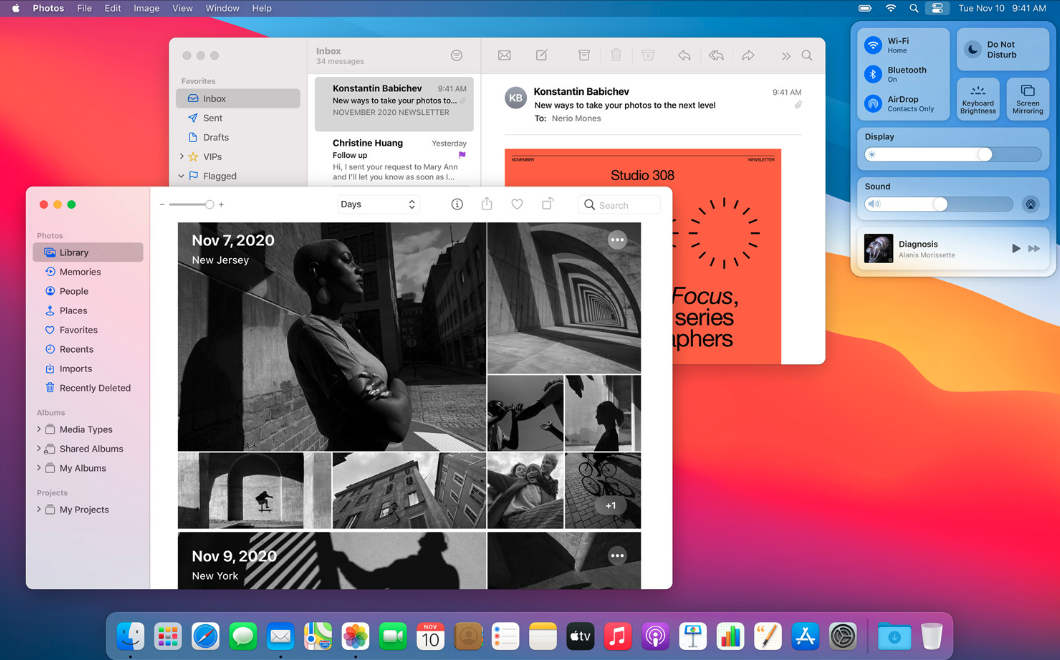Select Memories in Photos sidebar
This screenshot has height=660, width=1060.
coord(88,272)
